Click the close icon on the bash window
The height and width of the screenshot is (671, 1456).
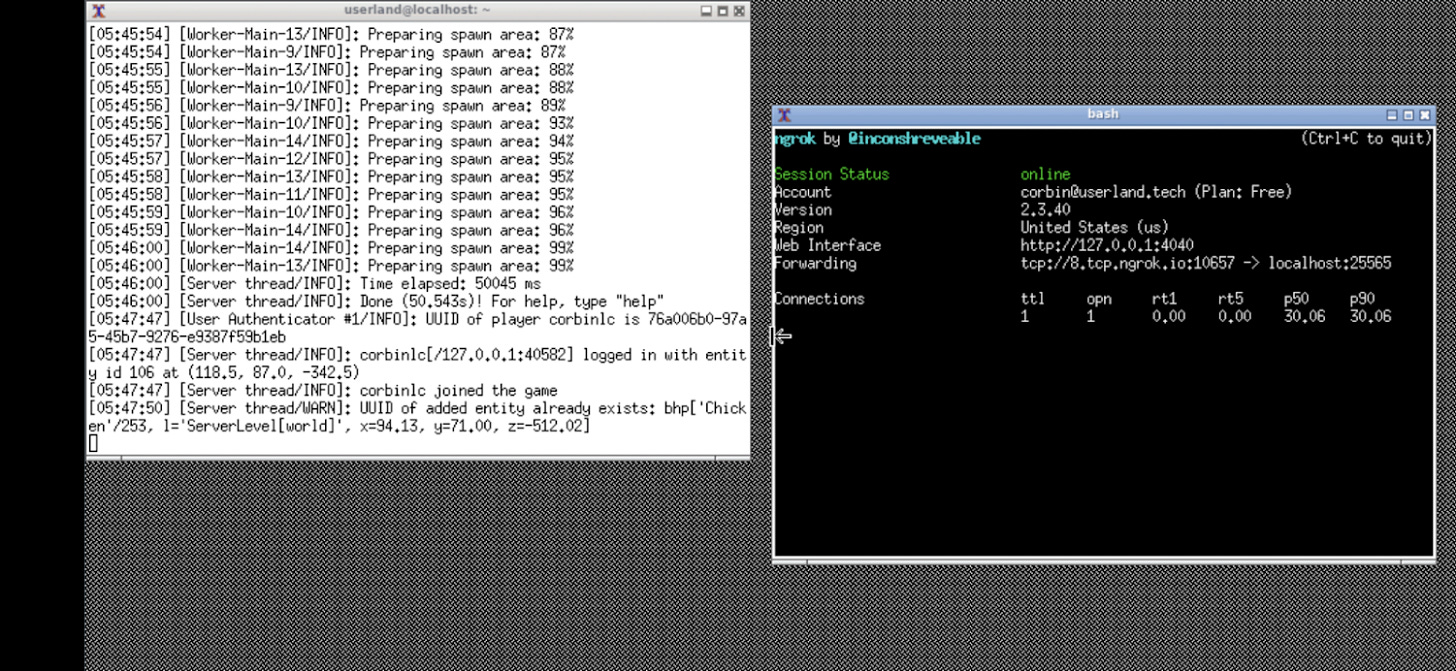click(1427, 113)
